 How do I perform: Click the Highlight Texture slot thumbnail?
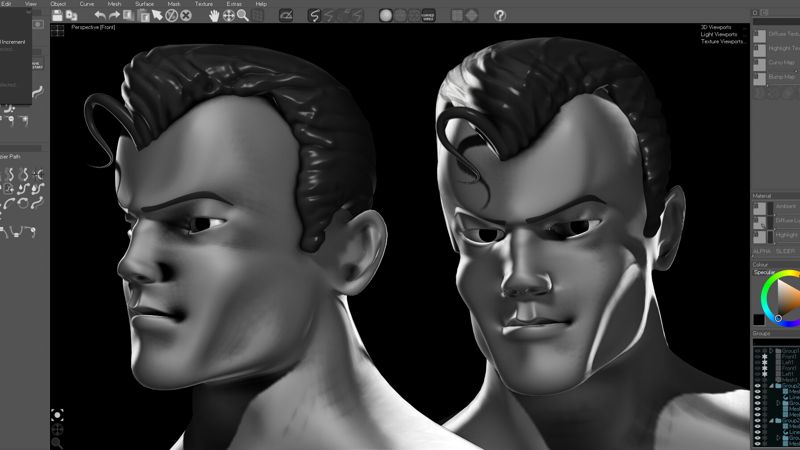pyautogui.click(x=760, y=50)
